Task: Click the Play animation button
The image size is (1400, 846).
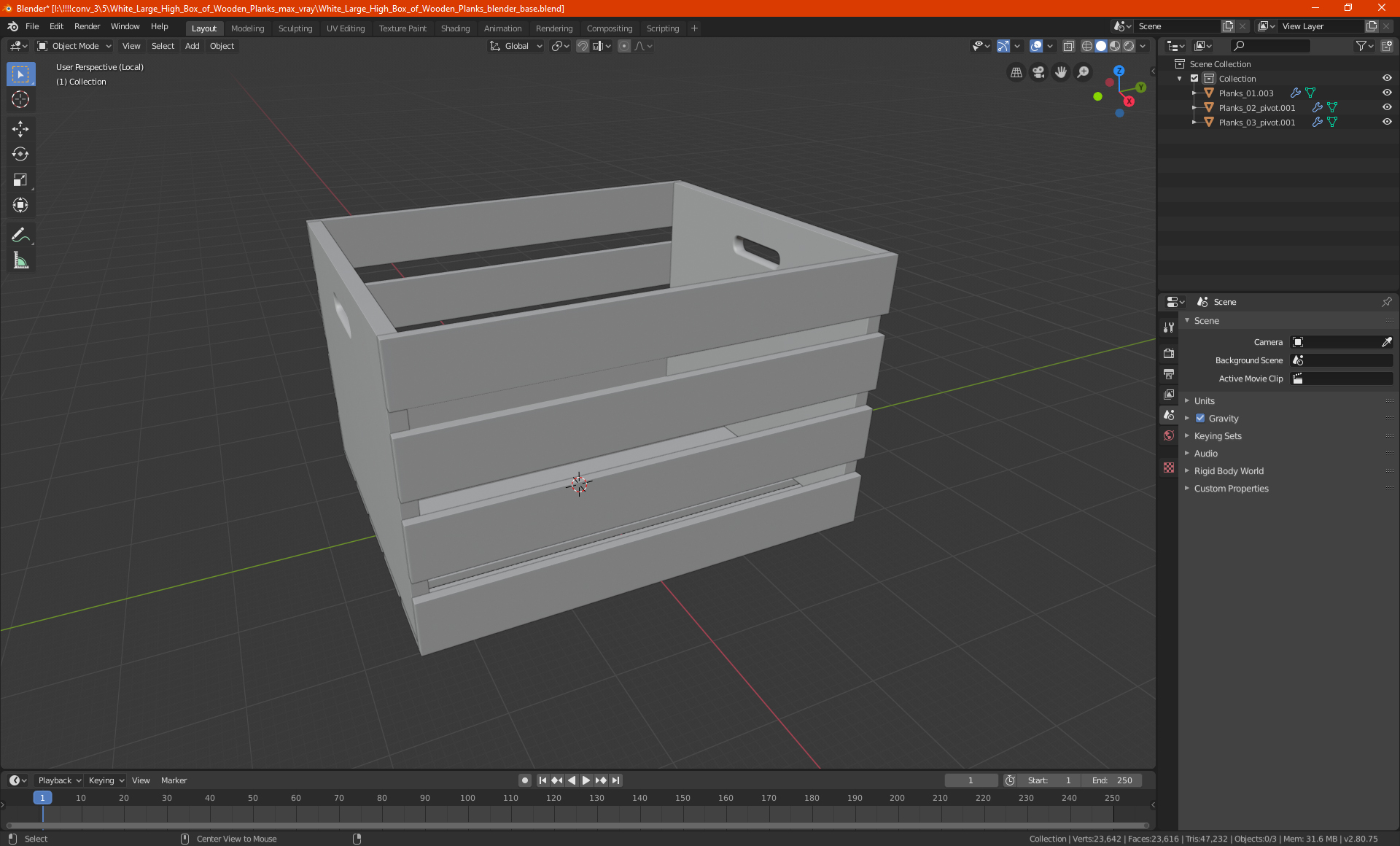Action: point(586,780)
